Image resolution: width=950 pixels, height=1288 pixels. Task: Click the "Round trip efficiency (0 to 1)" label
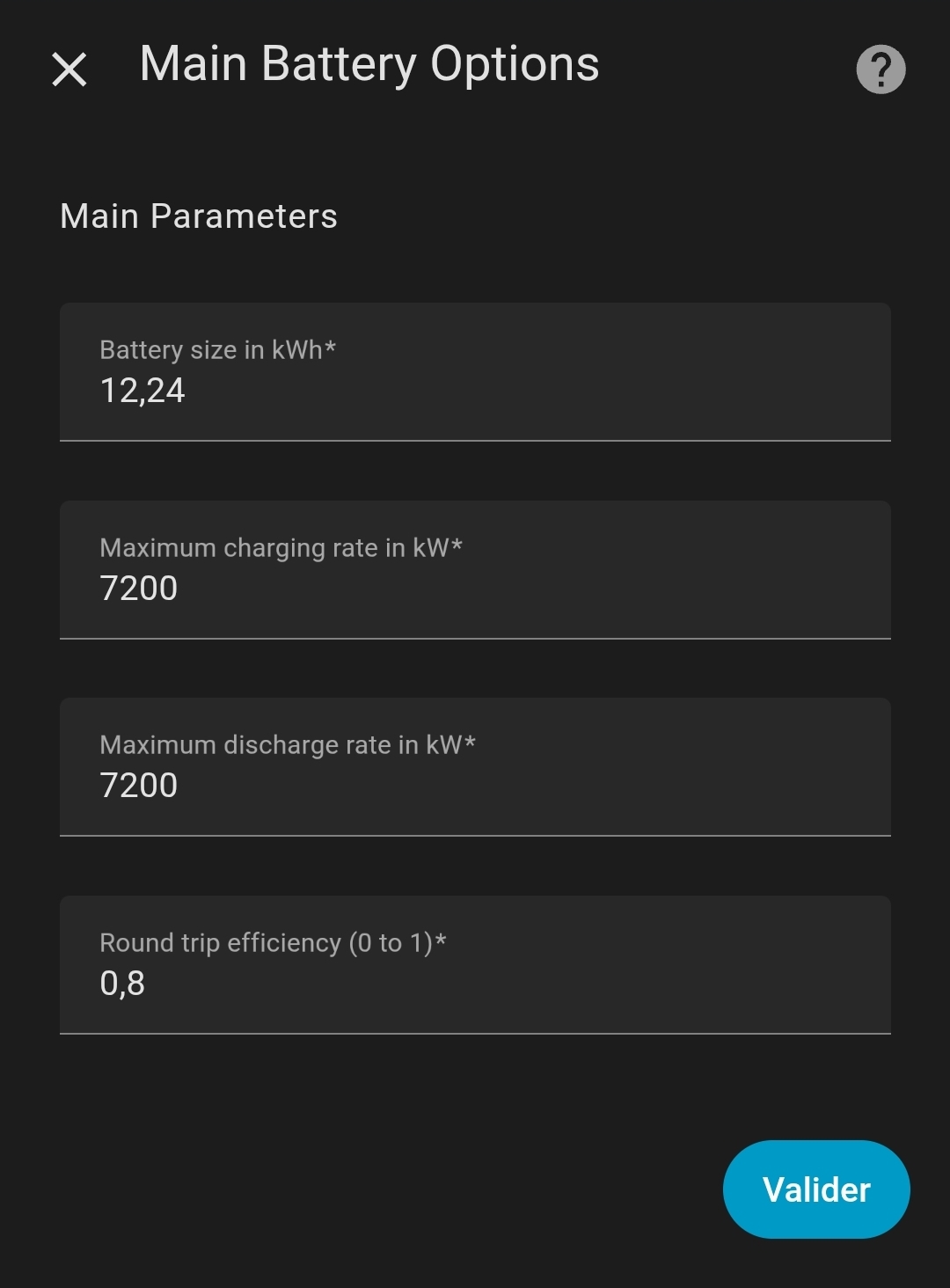click(266, 943)
